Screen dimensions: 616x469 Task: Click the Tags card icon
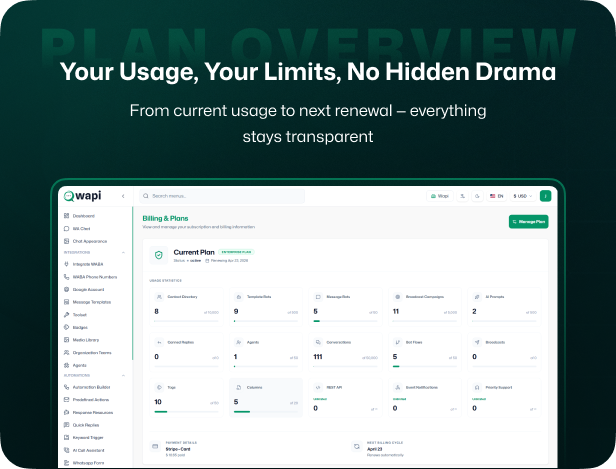pyautogui.click(x=159, y=388)
